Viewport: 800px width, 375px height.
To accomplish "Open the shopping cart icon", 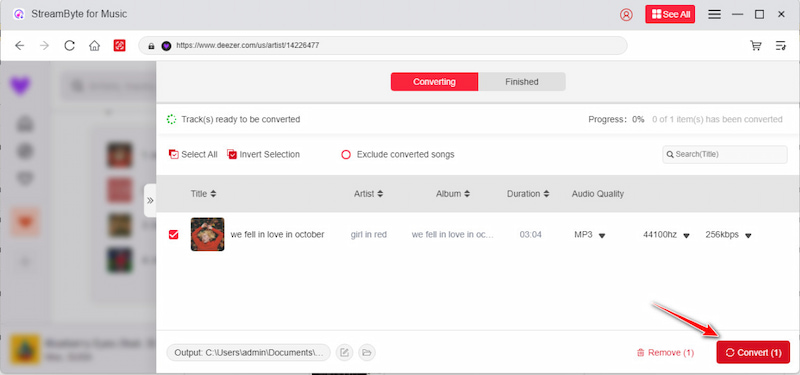I will click(756, 45).
